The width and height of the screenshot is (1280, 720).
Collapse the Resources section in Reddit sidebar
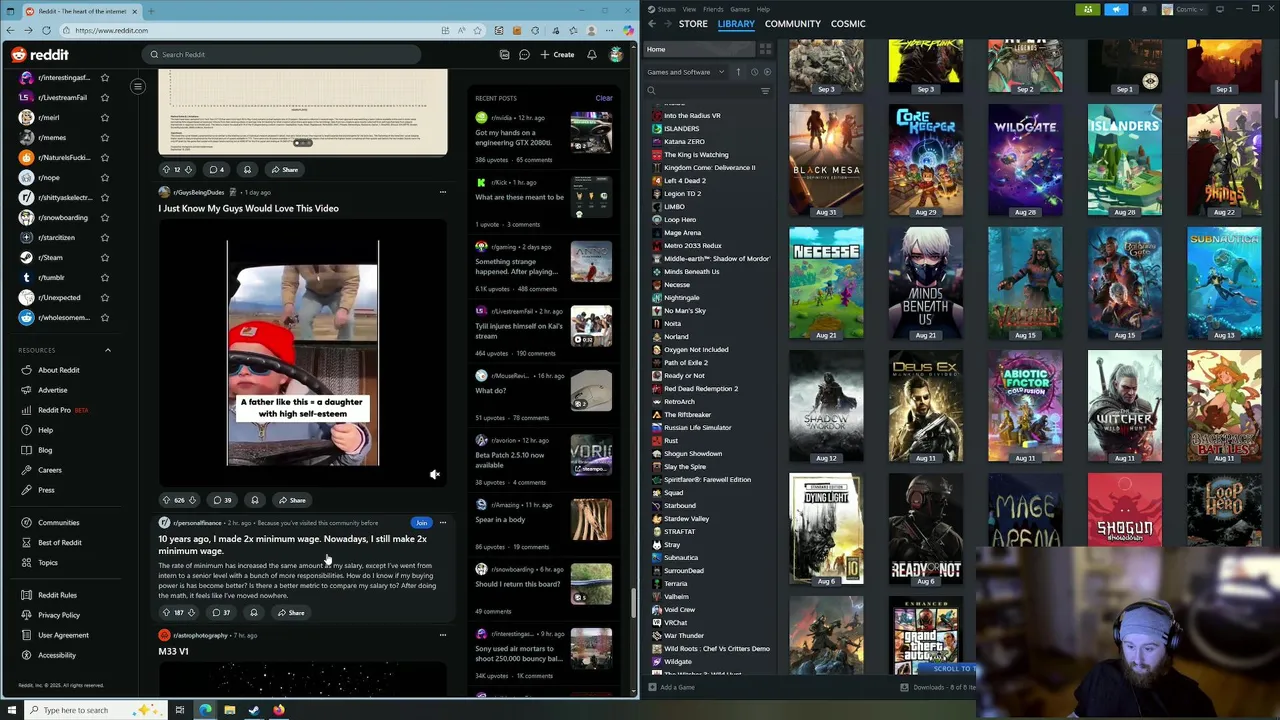108,350
